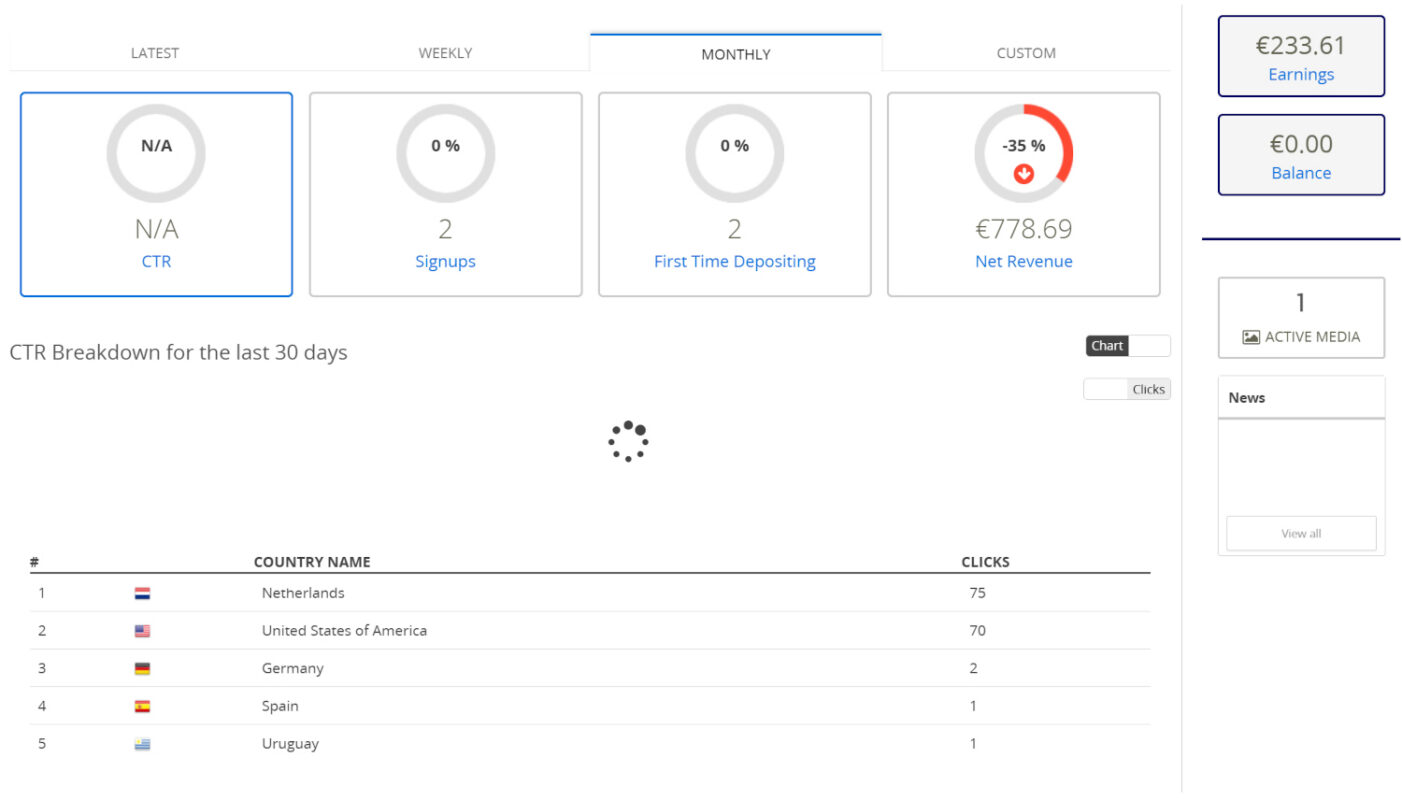The height and width of the screenshot is (800, 1402).
Task: Click the Clicks column header
Action: pyautogui.click(x=985, y=562)
